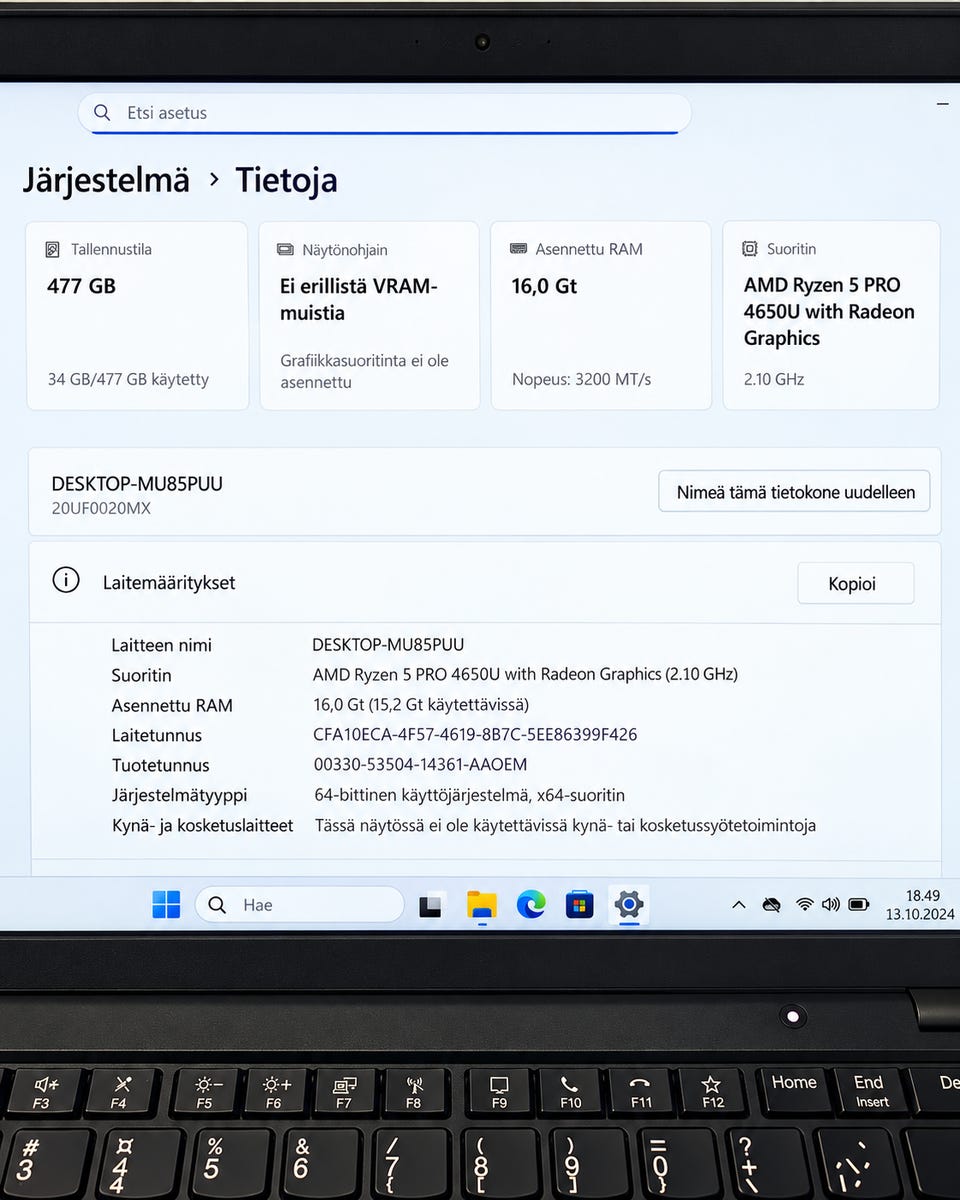Screen dimensions: 960x1200
Task: Click the Etsi asetus search field
Action: pos(385,113)
